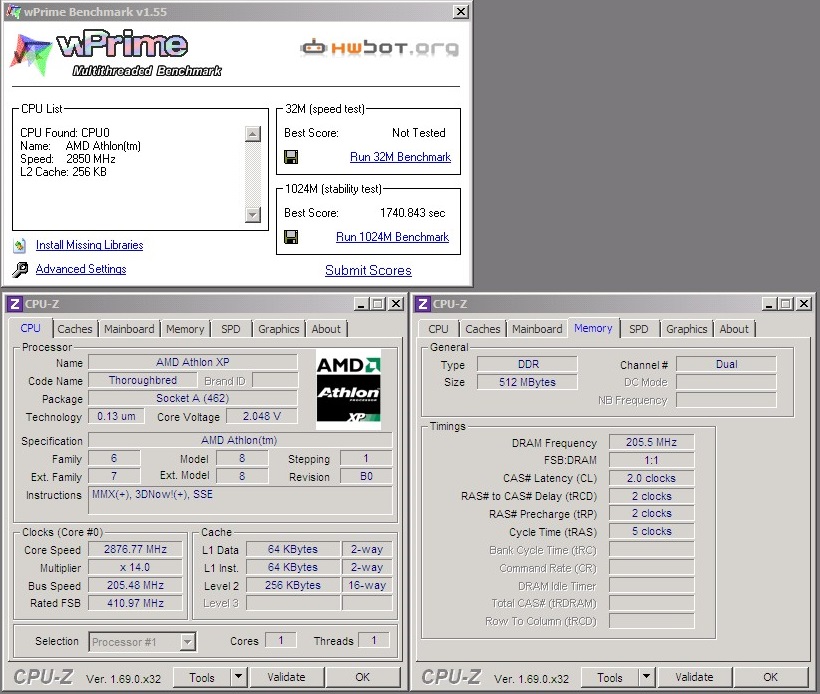Select Memory tab in right CPU-Z window
This screenshot has height=694, width=820.
(593, 328)
